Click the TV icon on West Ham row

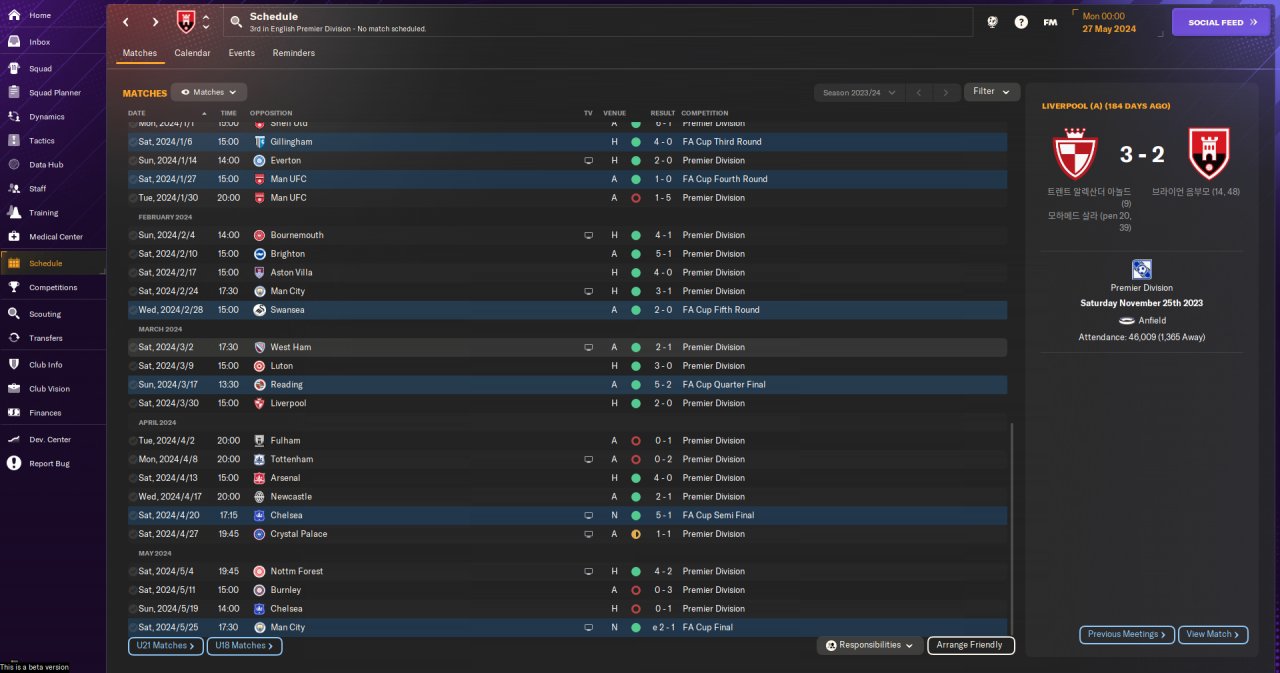[589, 347]
